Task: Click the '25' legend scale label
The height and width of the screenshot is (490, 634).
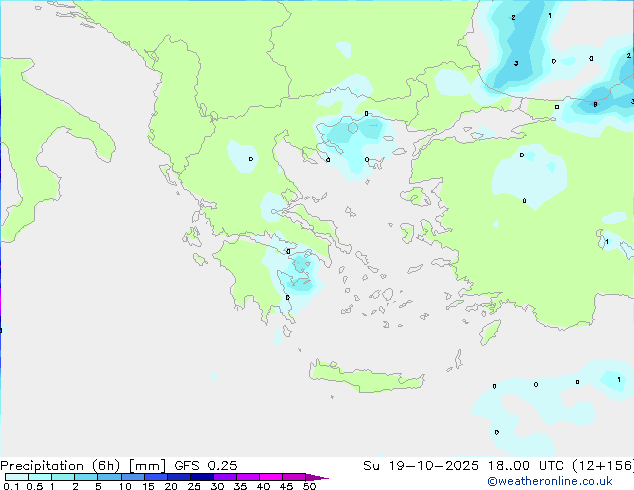Action: 194,486
